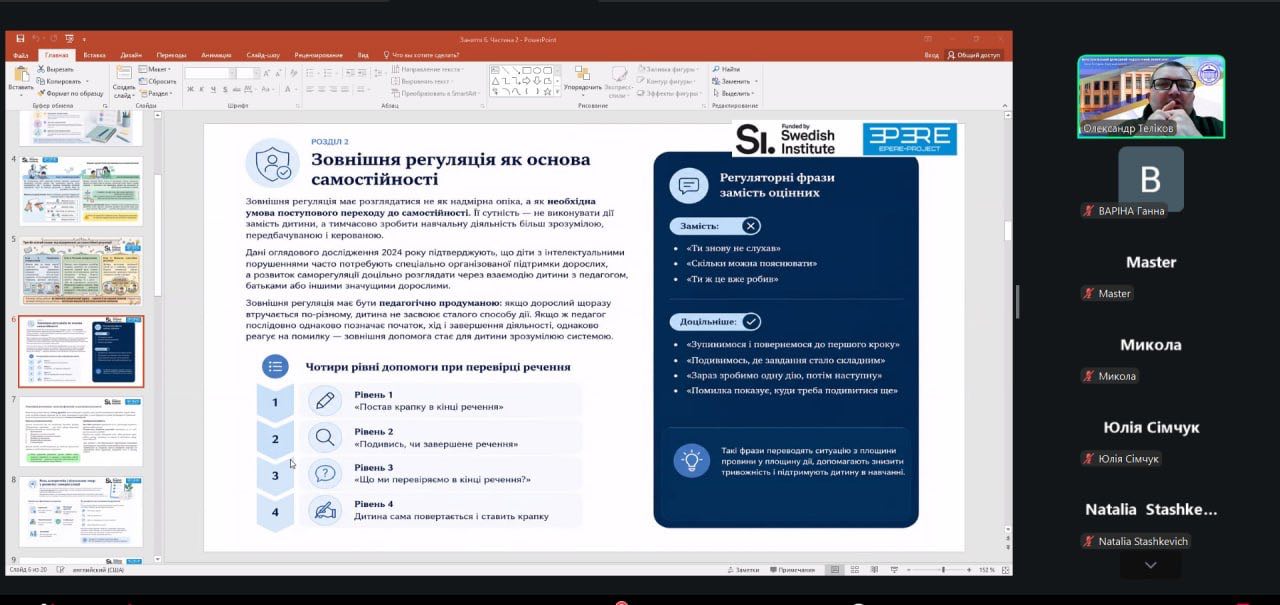Expand the shapes gallery more arrow

pyautogui.click(x=556, y=92)
